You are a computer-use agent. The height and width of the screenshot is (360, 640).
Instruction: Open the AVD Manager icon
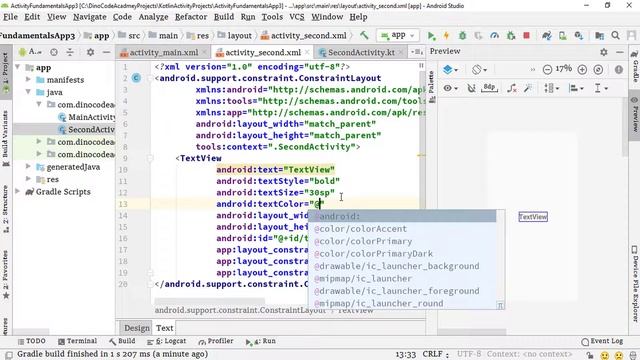click(x=562, y=36)
